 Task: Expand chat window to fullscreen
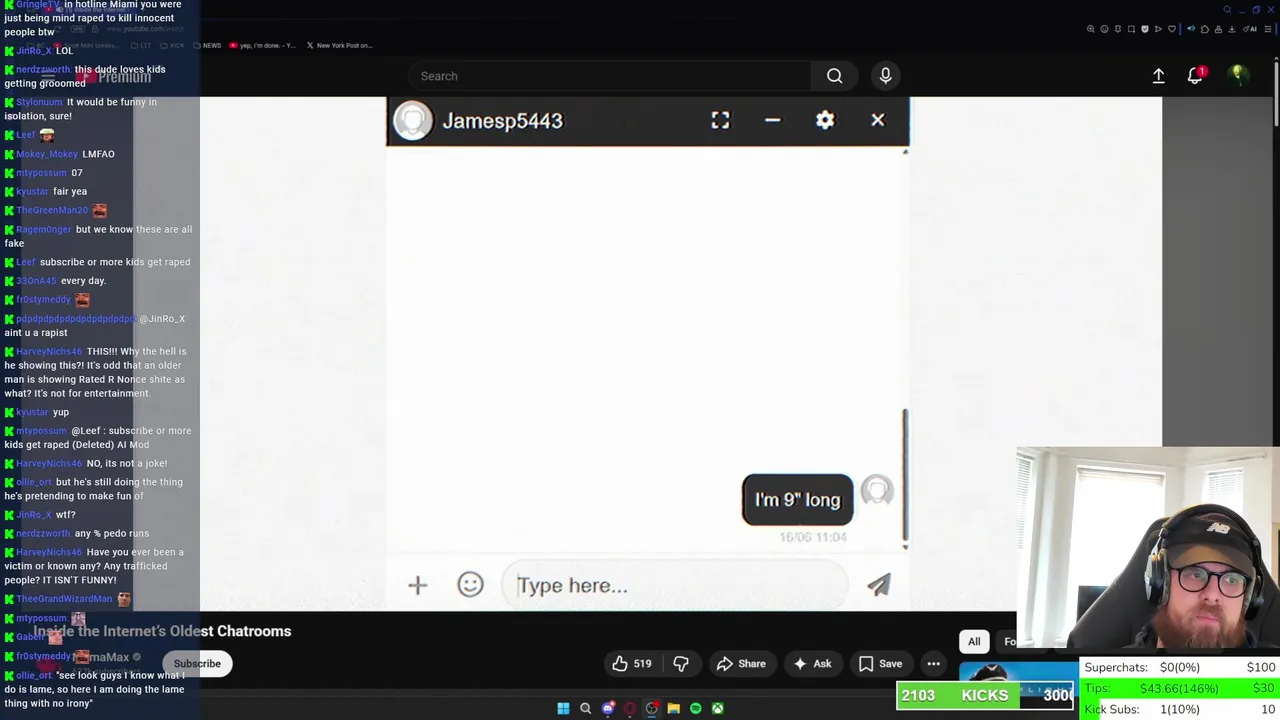pos(720,120)
